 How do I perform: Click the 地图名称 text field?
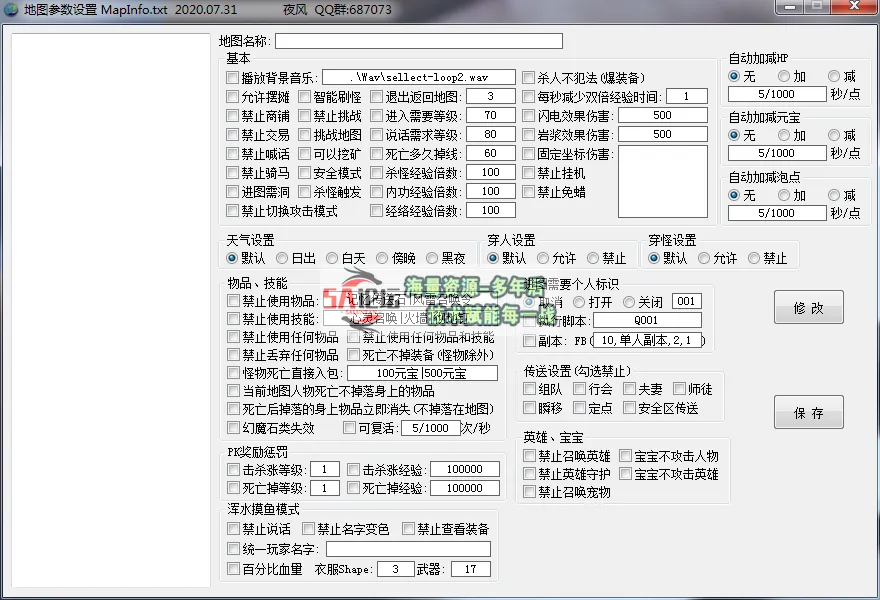(x=419, y=41)
